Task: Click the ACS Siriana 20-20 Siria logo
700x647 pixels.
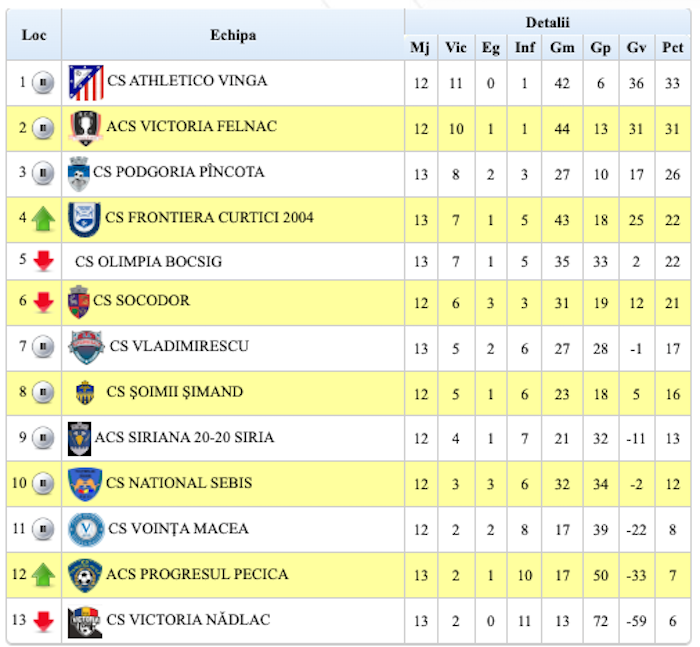Action: point(79,438)
